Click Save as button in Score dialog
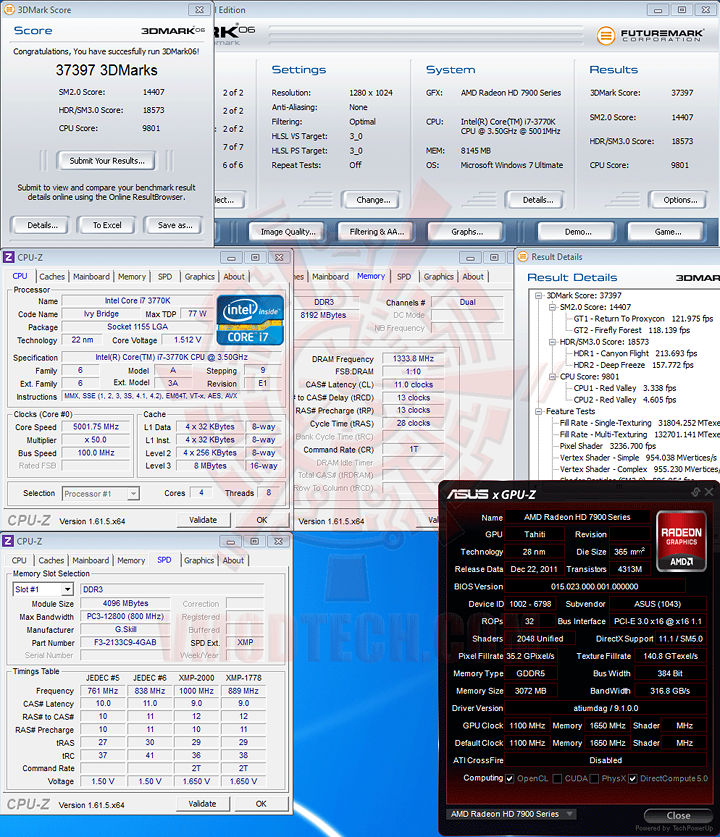Image resolution: width=720 pixels, height=837 pixels. tap(175, 225)
